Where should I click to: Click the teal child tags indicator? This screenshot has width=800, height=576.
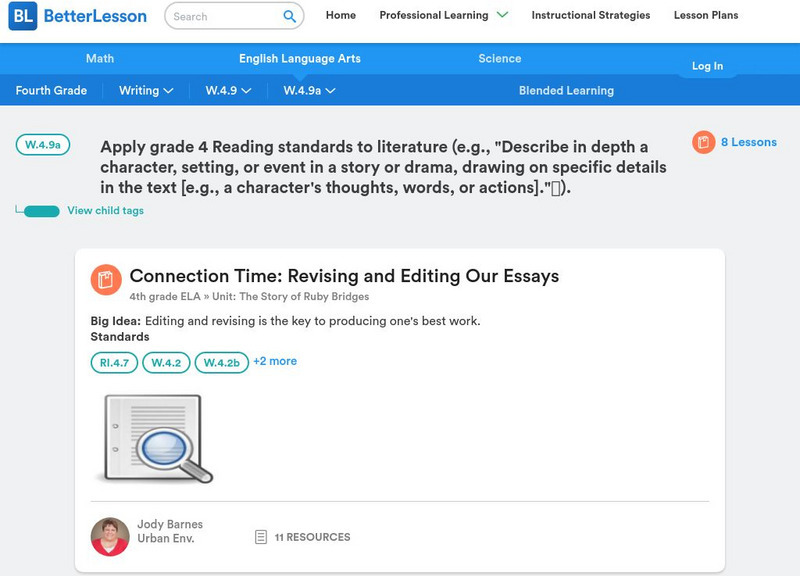(41, 211)
